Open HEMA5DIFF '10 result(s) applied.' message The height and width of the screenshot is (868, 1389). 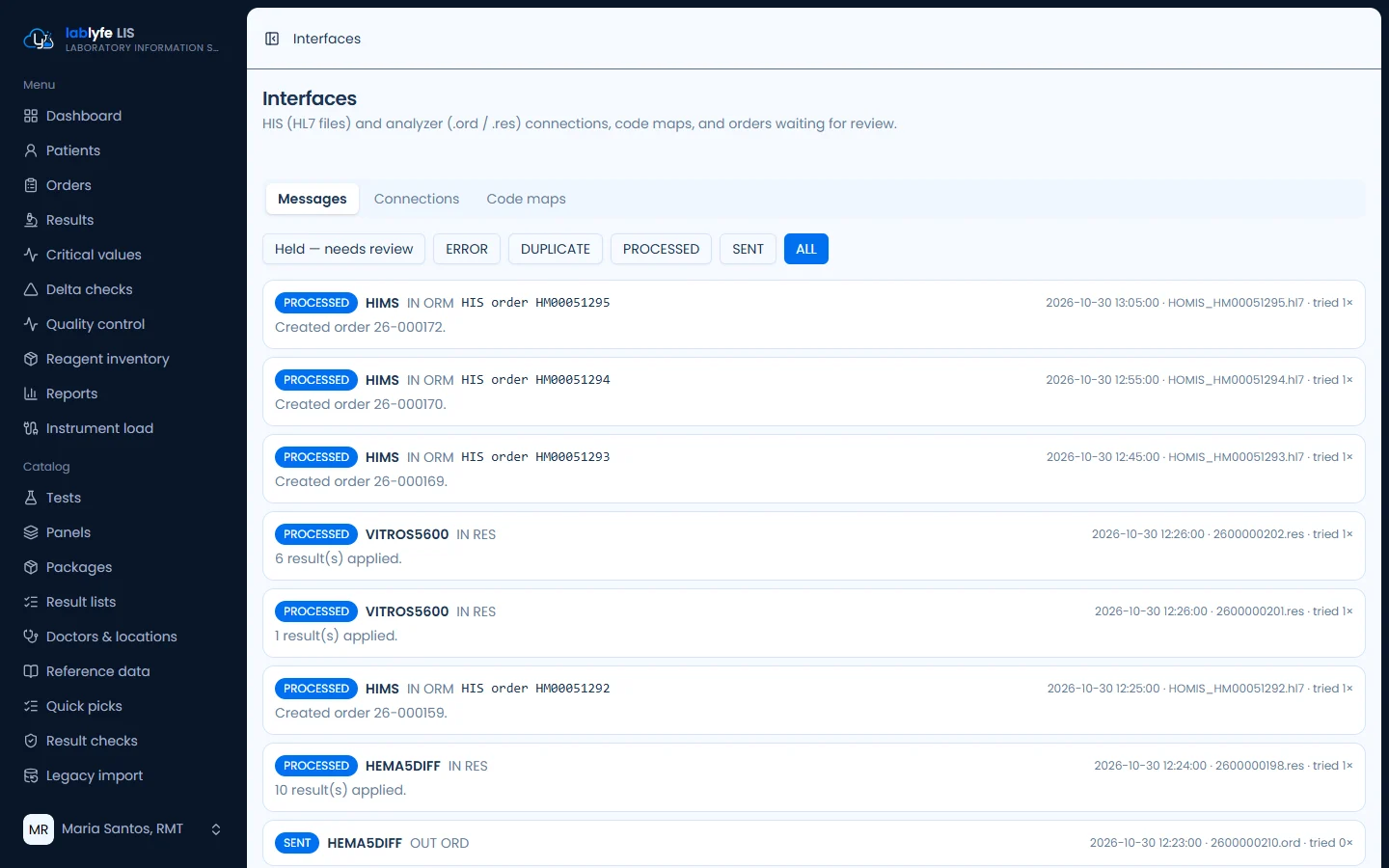click(814, 777)
